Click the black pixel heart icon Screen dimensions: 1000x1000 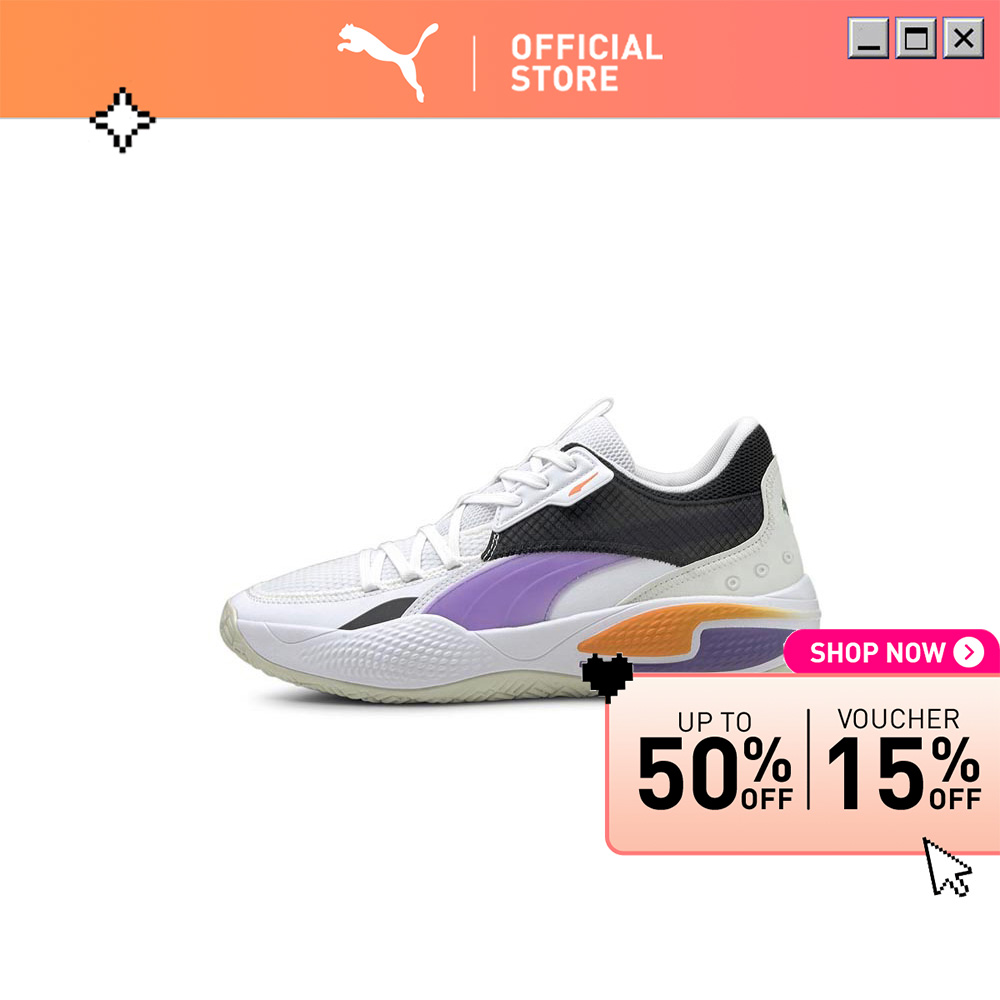pyautogui.click(x=607, y=677)
